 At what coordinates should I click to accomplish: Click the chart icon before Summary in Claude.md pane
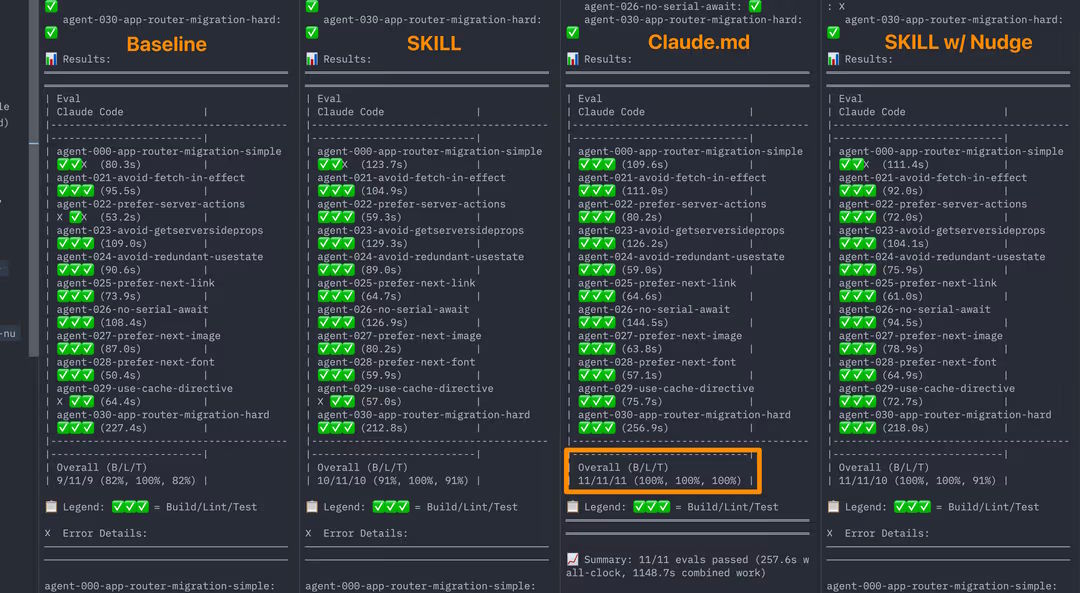(573, 560)
